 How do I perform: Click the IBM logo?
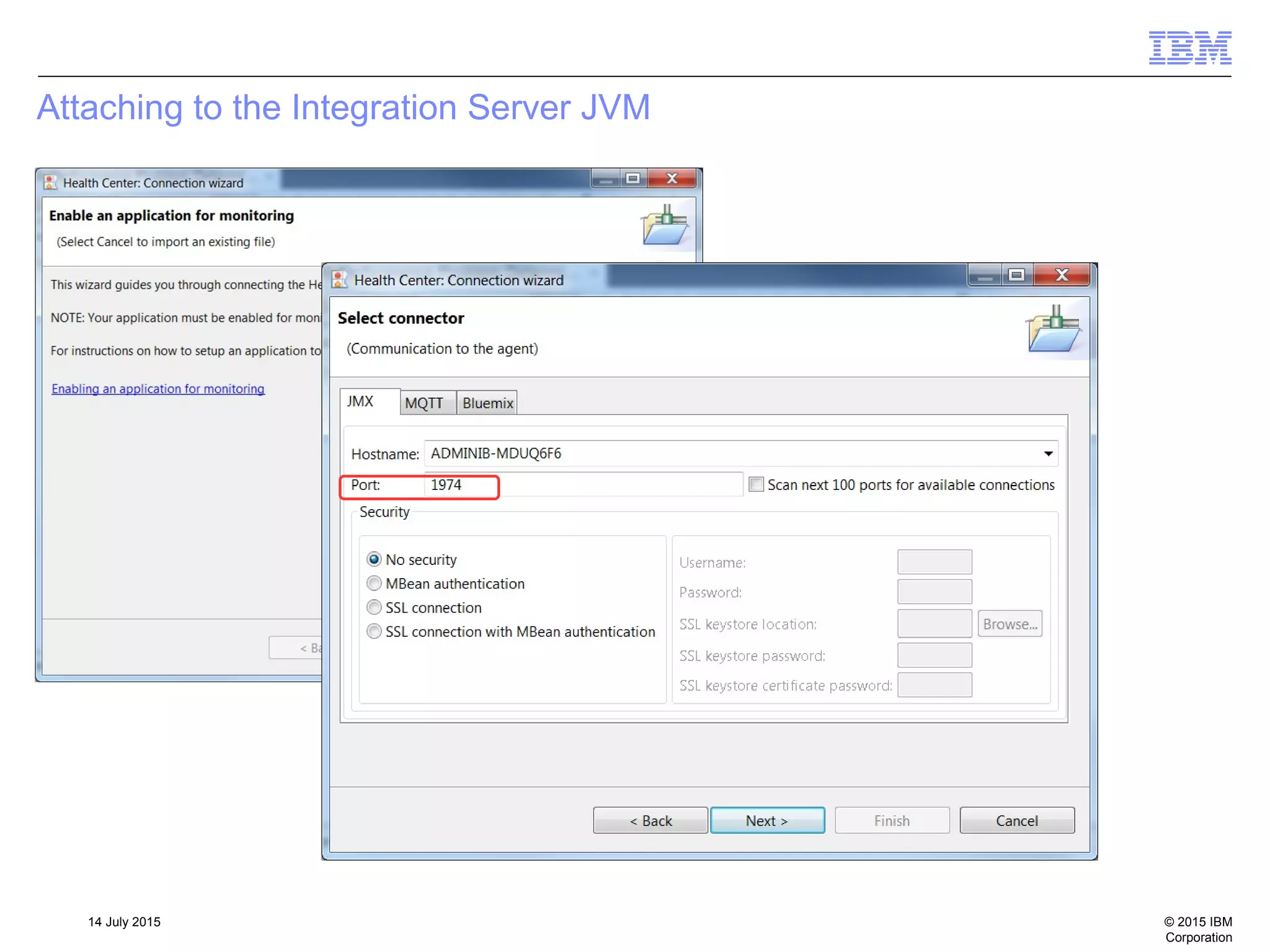click(1190, 48)
